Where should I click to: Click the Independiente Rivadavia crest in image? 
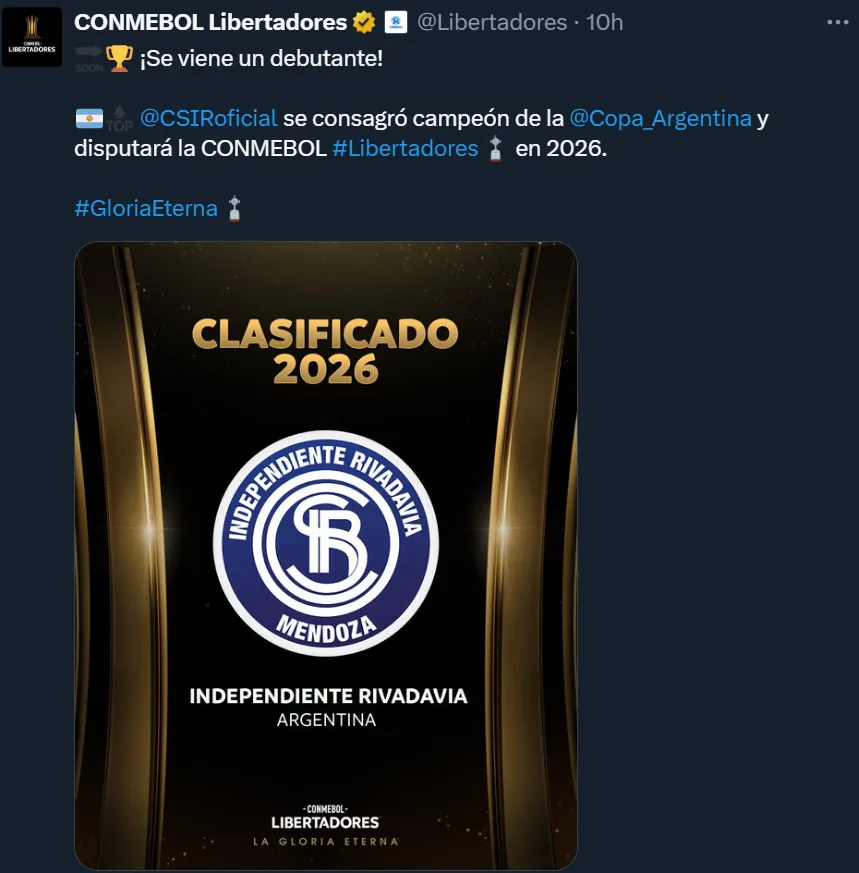(x=326, y=543)
